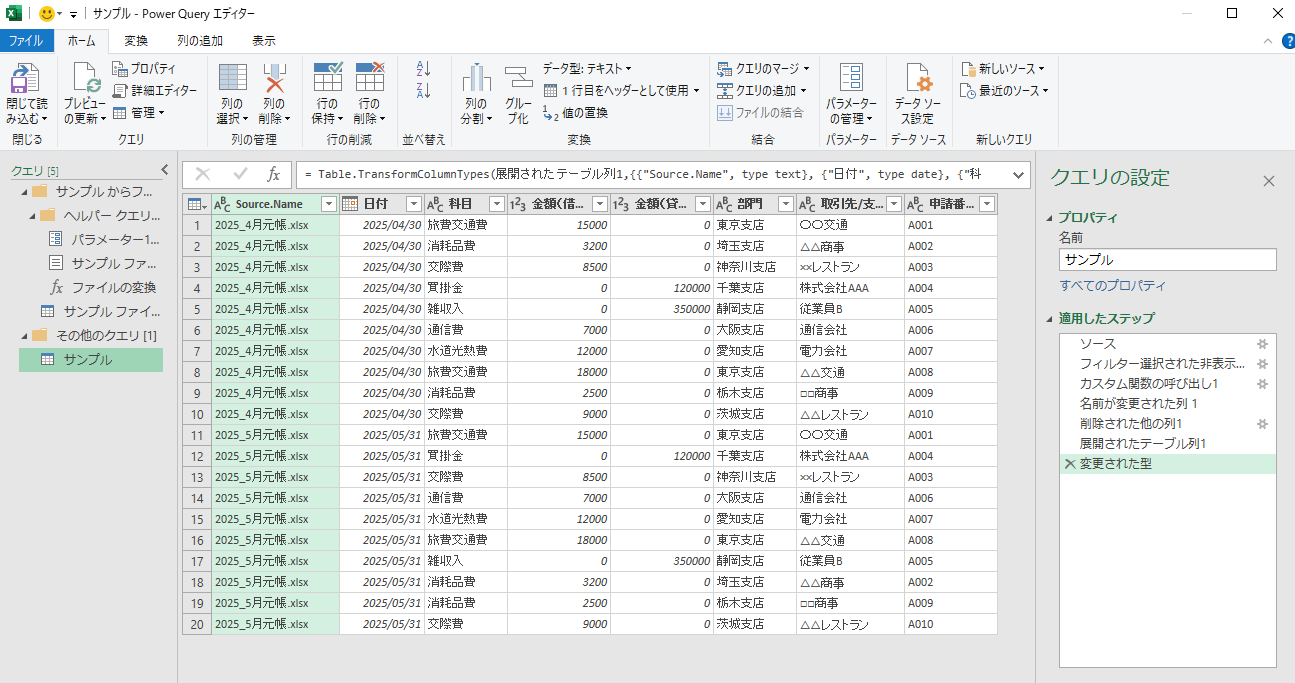Image resolution: width=1295 pixels, height=683 pixels.
Task: Open the 科目 column filter dropdown
Action: pos(496,204)
